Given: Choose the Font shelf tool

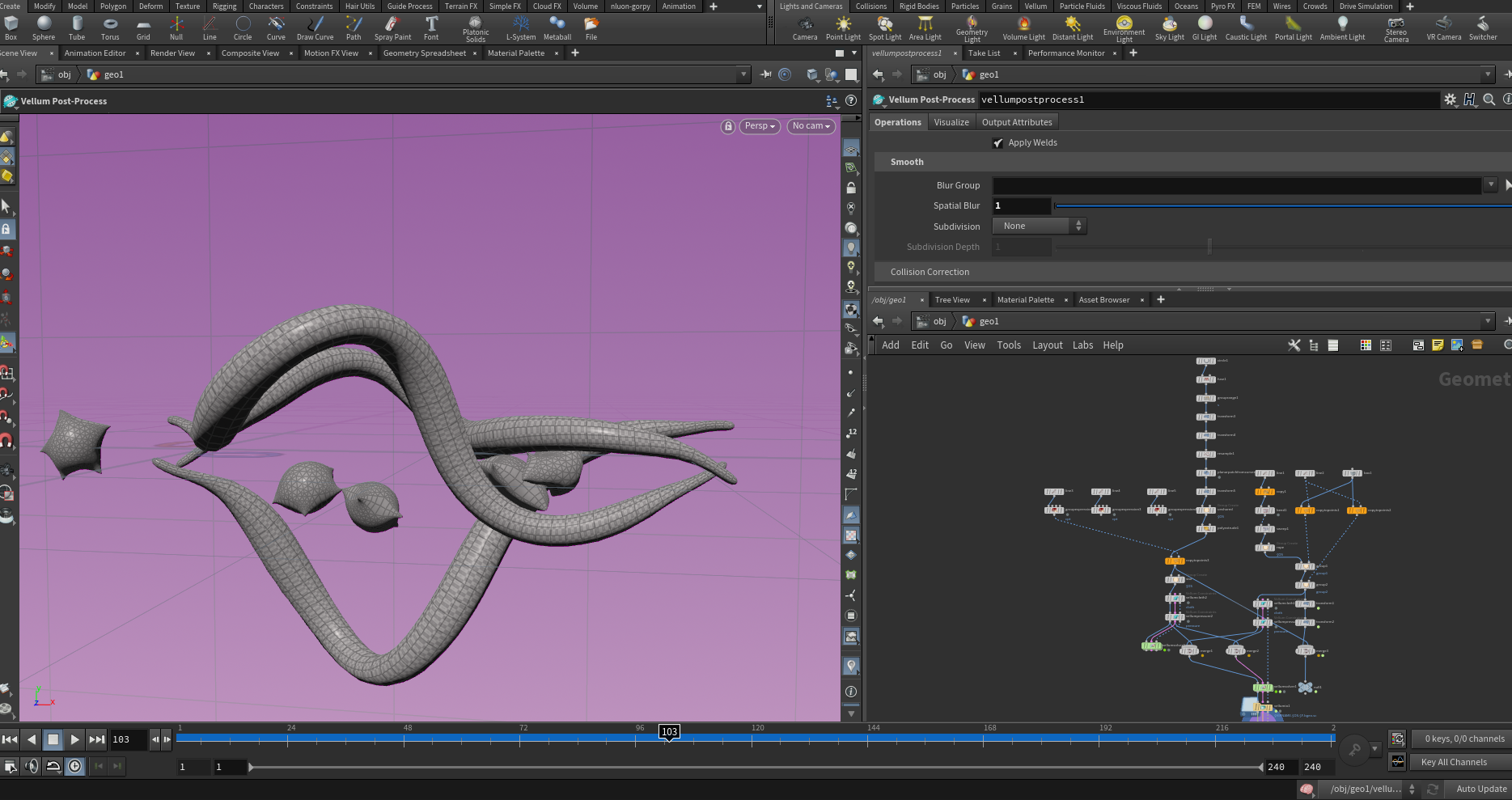Looking at the screenshot, I should [x=431, y=28].
